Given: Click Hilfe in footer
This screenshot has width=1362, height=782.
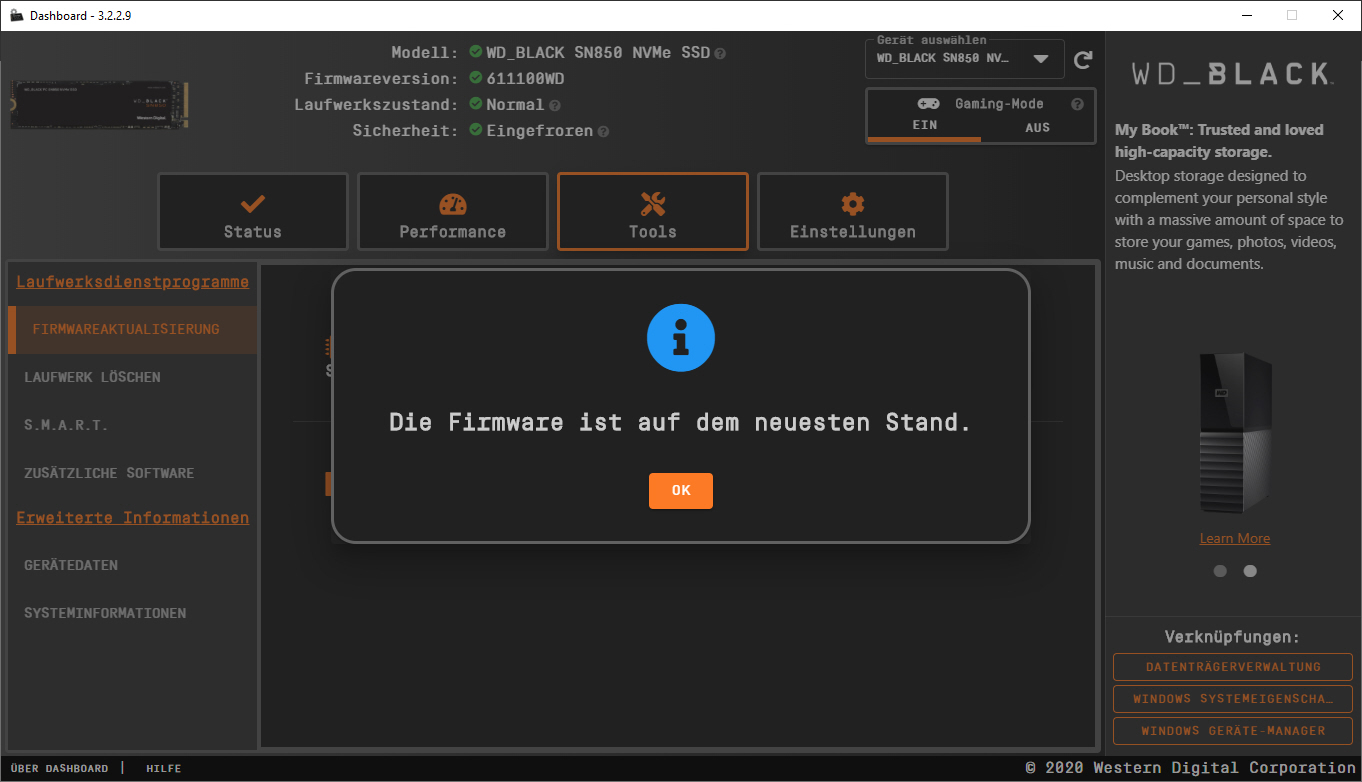Looking at the screenshot, I should tap(164, 768).
